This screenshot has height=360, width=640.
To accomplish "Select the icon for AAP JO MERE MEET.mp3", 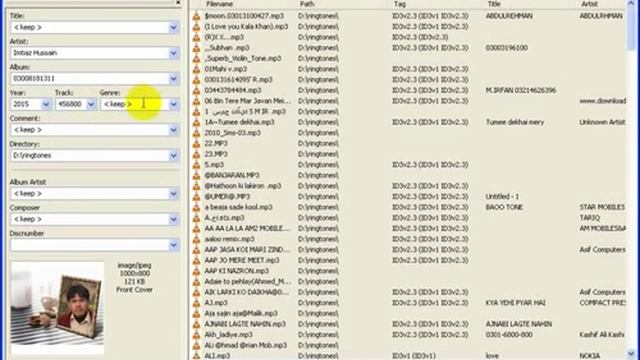I will coord(196,260).
